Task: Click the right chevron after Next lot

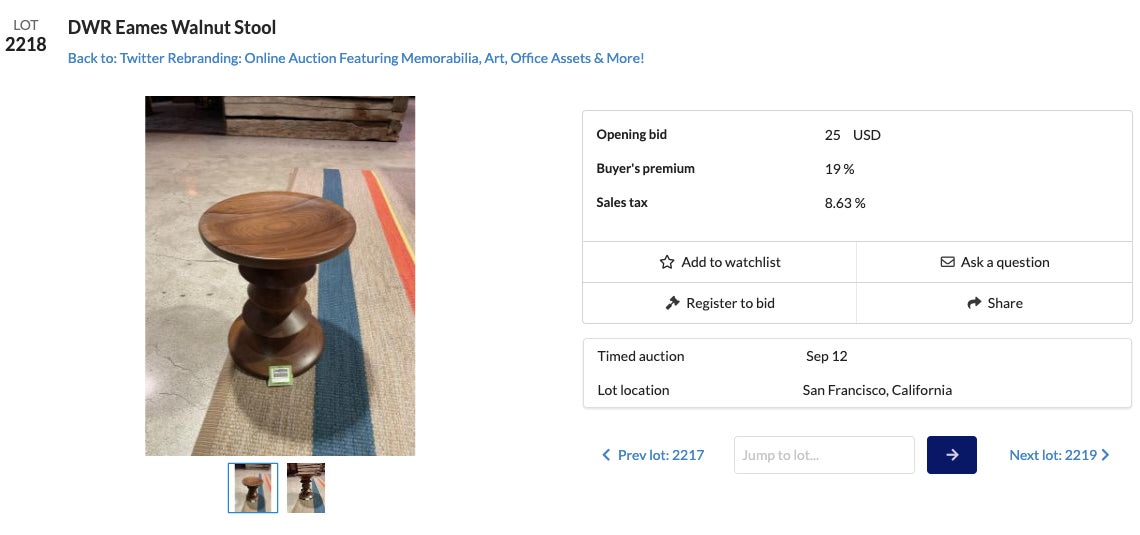Action: (x=1105, y=455)
